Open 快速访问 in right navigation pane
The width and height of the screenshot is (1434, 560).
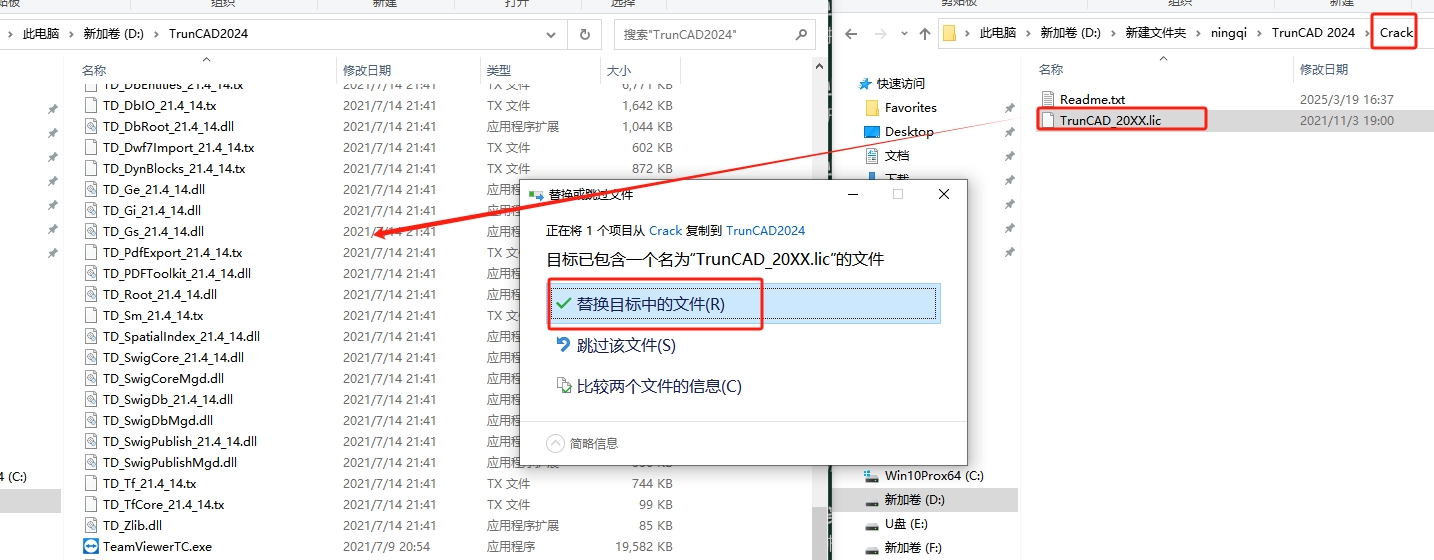pos(901,83)
